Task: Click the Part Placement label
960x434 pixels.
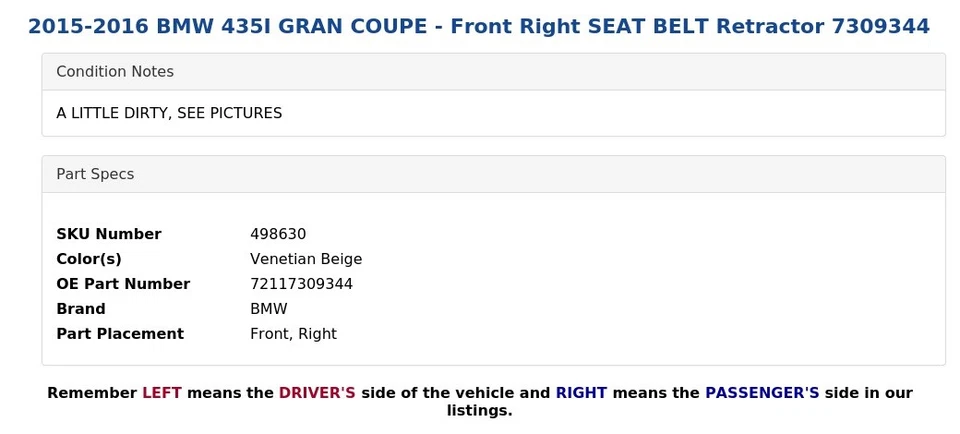Action: pyautogui.click(x=120, y=334)
